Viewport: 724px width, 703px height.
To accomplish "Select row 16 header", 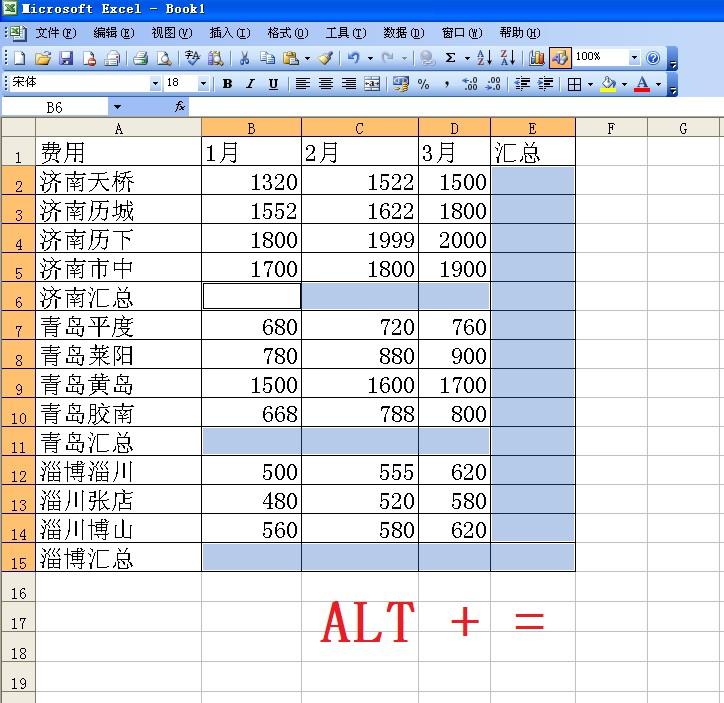I will tap(18, 587).
